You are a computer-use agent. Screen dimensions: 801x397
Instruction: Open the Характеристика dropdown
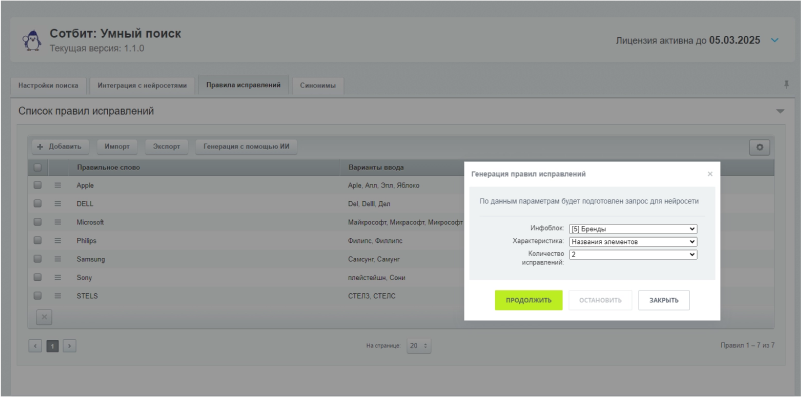(633, 242)
